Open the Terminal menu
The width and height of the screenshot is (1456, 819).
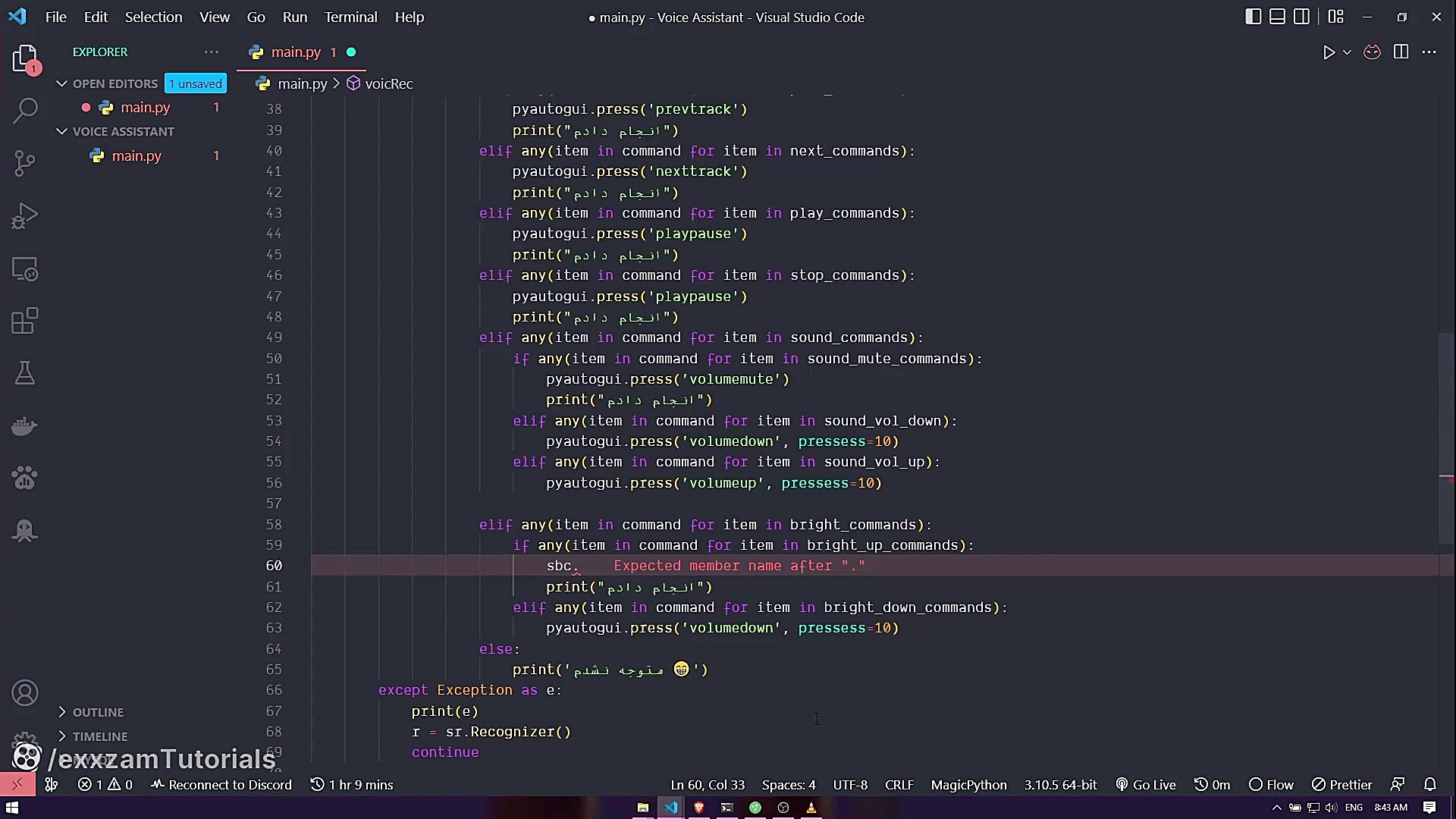click(350, 17)
